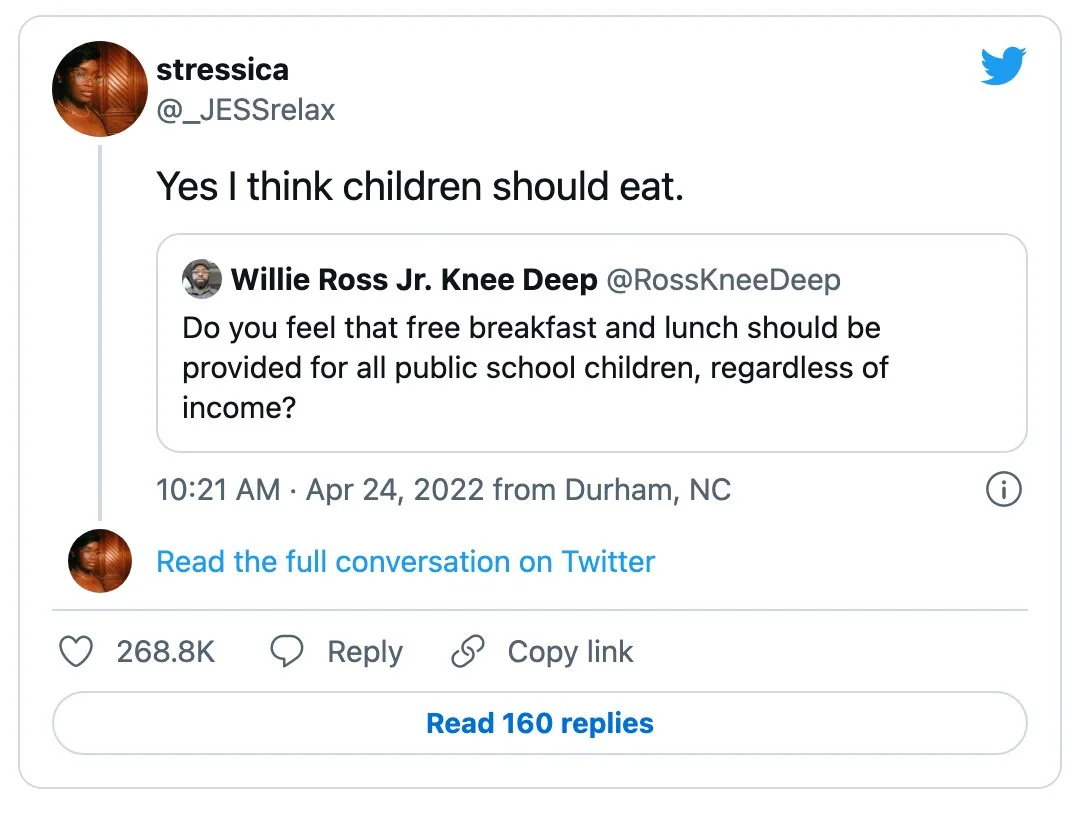Click the heart like icon
The height and width of the screenshot is (815, 1080).
pyautogui.click(x=76, y=652)
